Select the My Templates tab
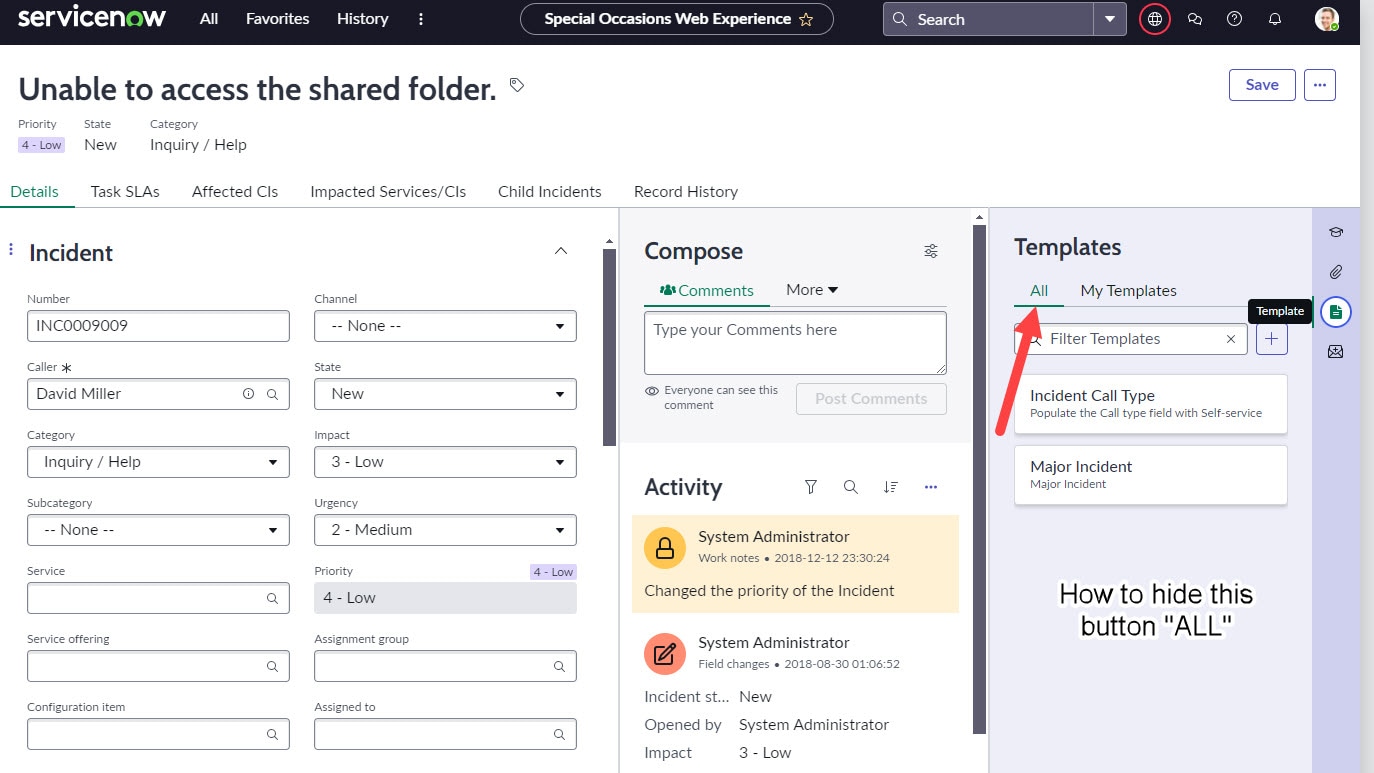Image resolution: width=1374 pixels, height=773 pixels. 1128,290
